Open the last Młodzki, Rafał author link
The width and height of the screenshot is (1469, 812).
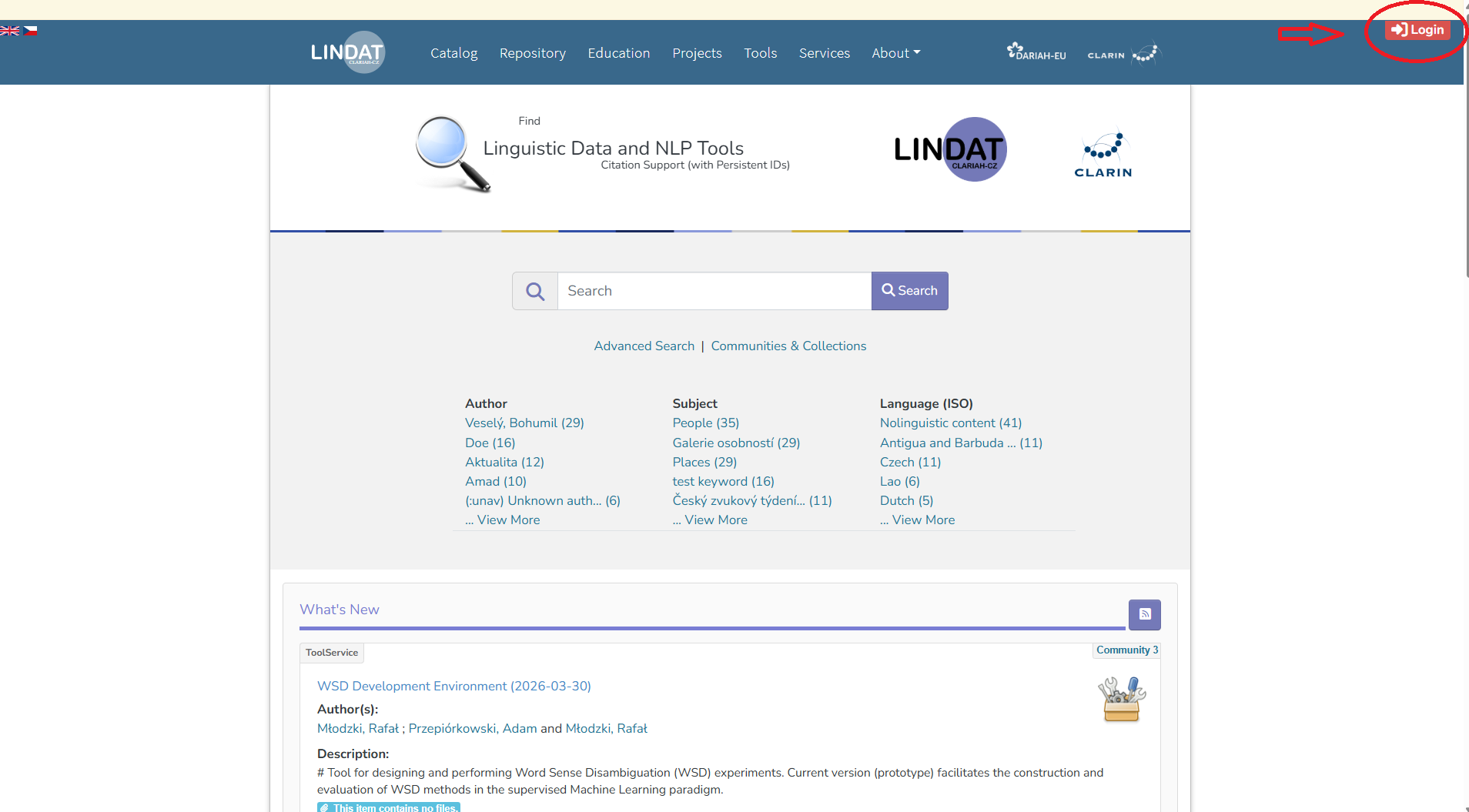click(607, 728)
